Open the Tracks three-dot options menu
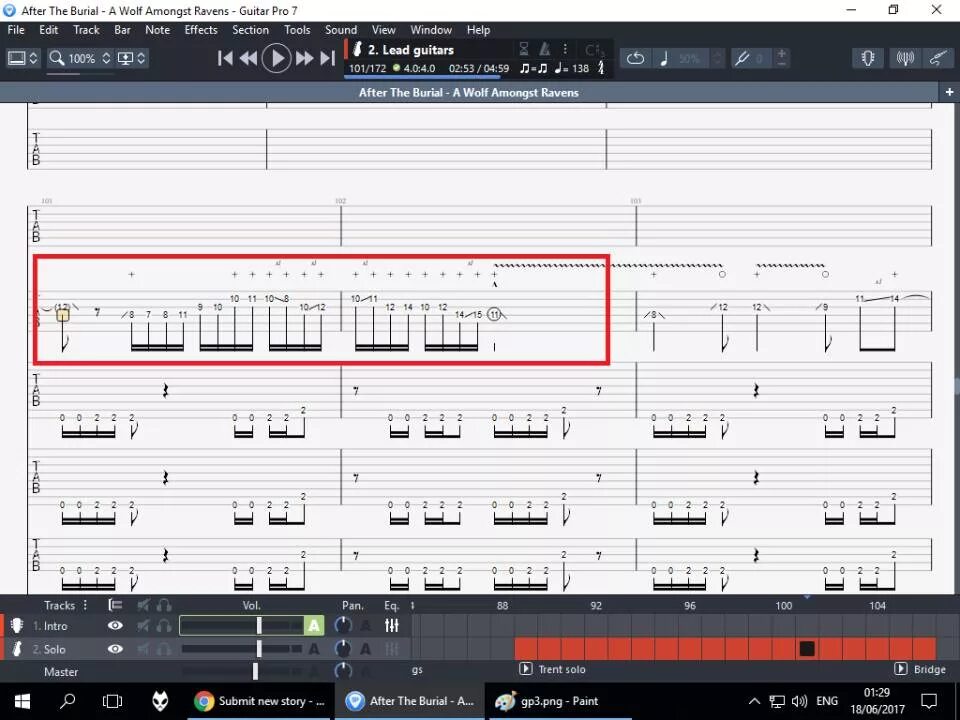The image size is (960, 720). [85, 605]
